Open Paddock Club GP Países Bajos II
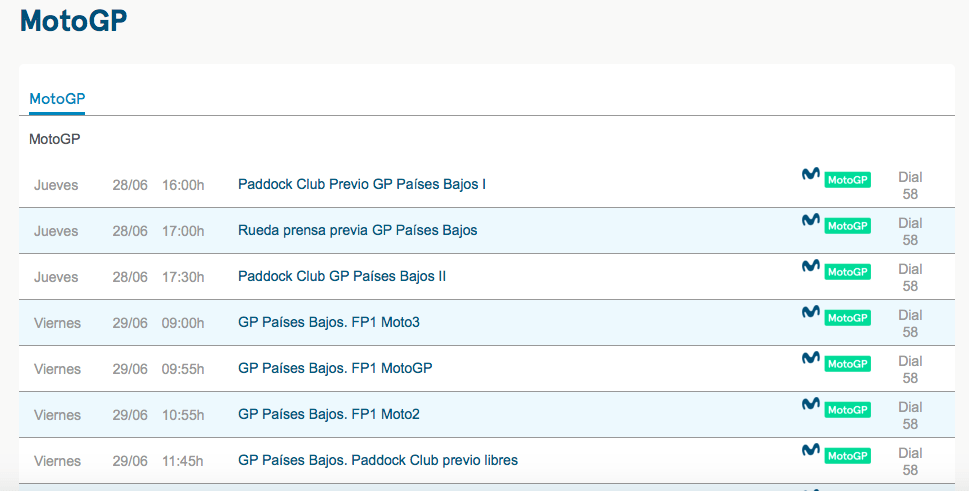 (342, 276)
